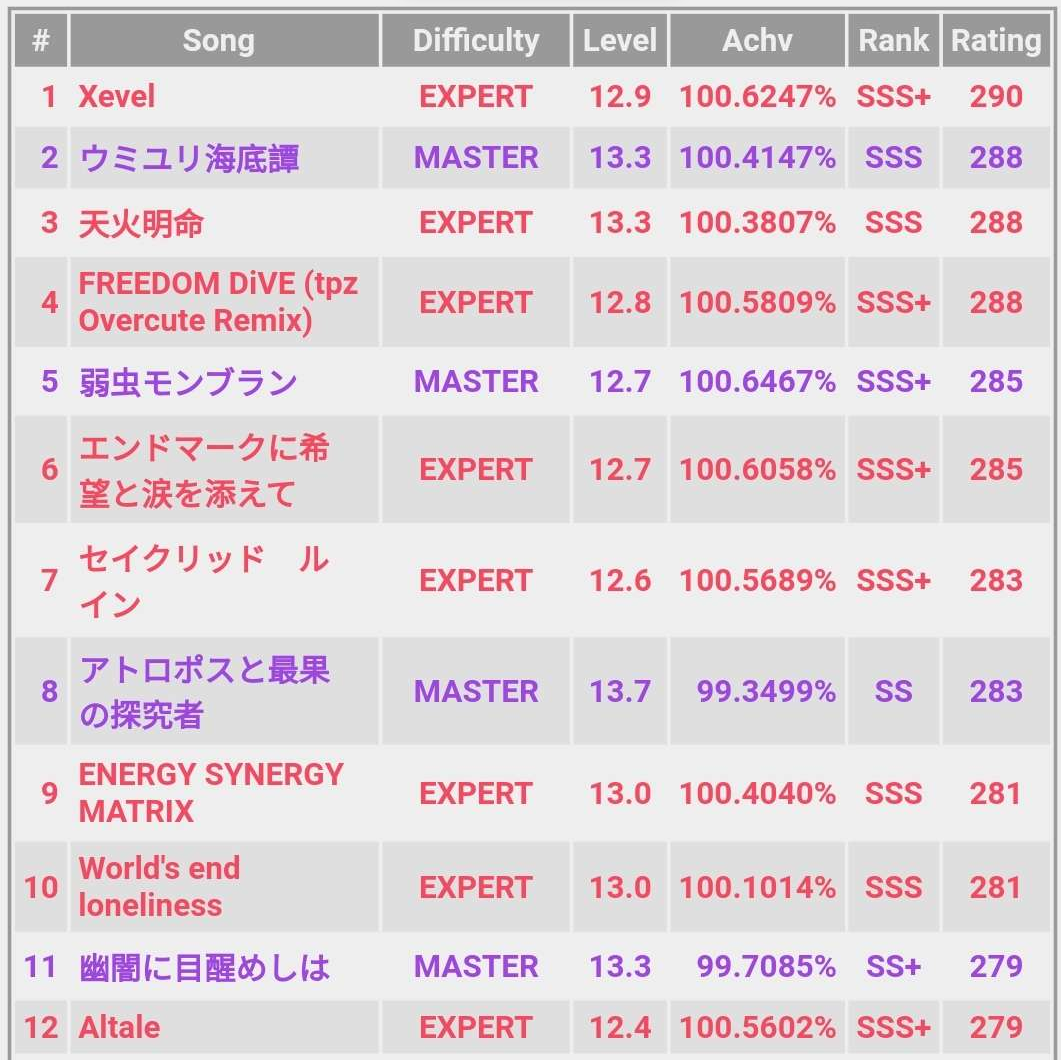Click the 100.6247% achievement cell for Xevel
This screenshot has width=1061, height=1060.
click(757, 97)
